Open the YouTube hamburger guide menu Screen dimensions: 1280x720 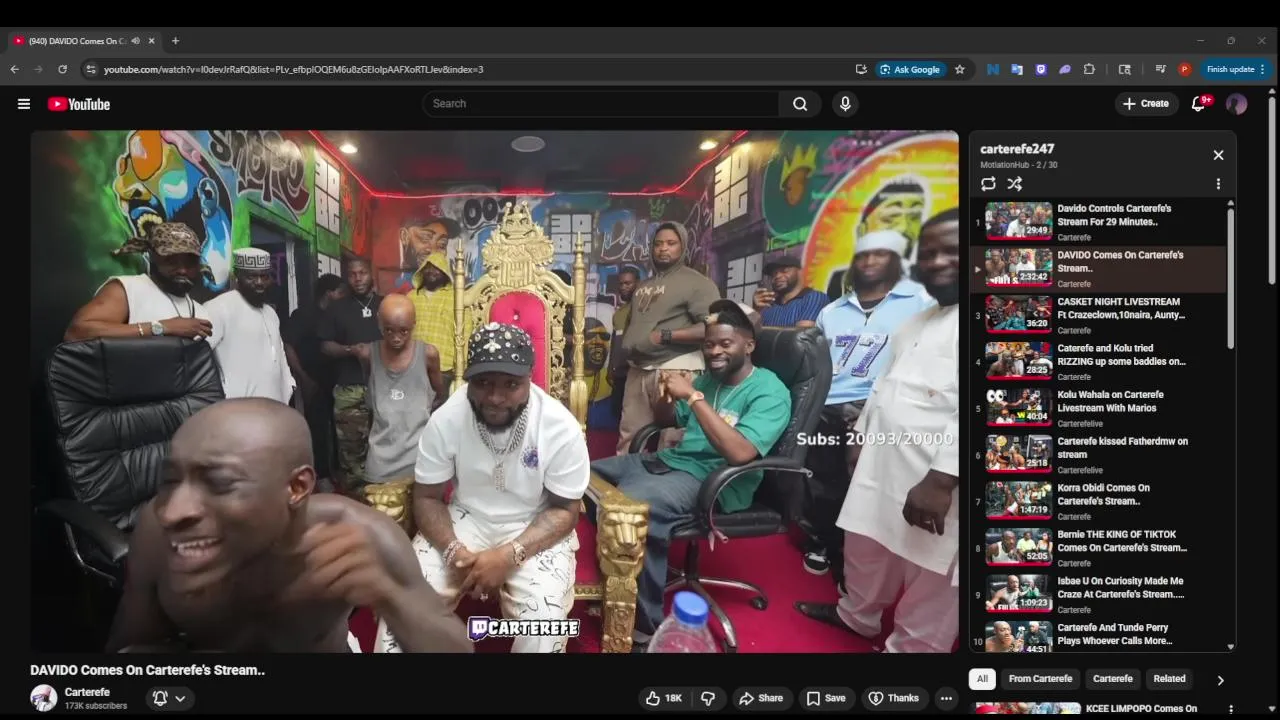click(x=24, y=104)
